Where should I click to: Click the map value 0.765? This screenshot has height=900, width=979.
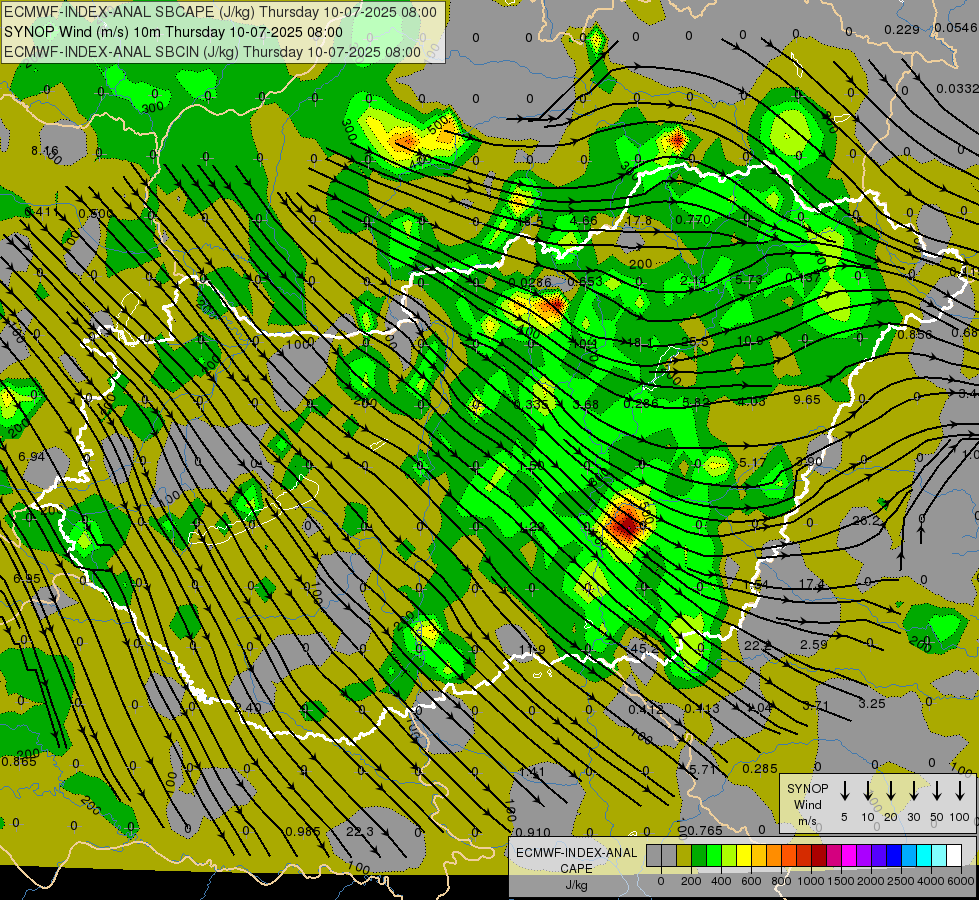705,830
